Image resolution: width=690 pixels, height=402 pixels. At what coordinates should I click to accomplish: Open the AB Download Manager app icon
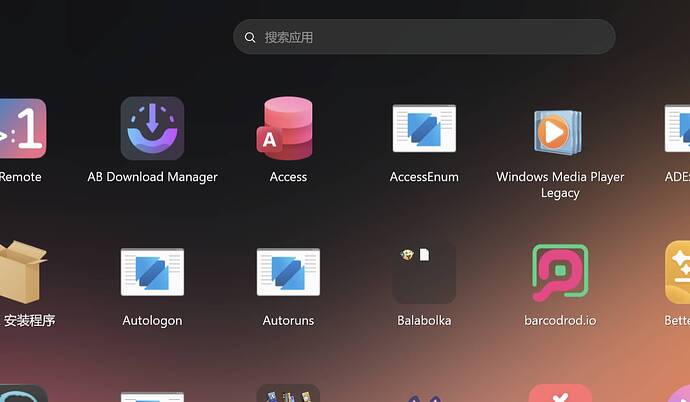[152, 128]
